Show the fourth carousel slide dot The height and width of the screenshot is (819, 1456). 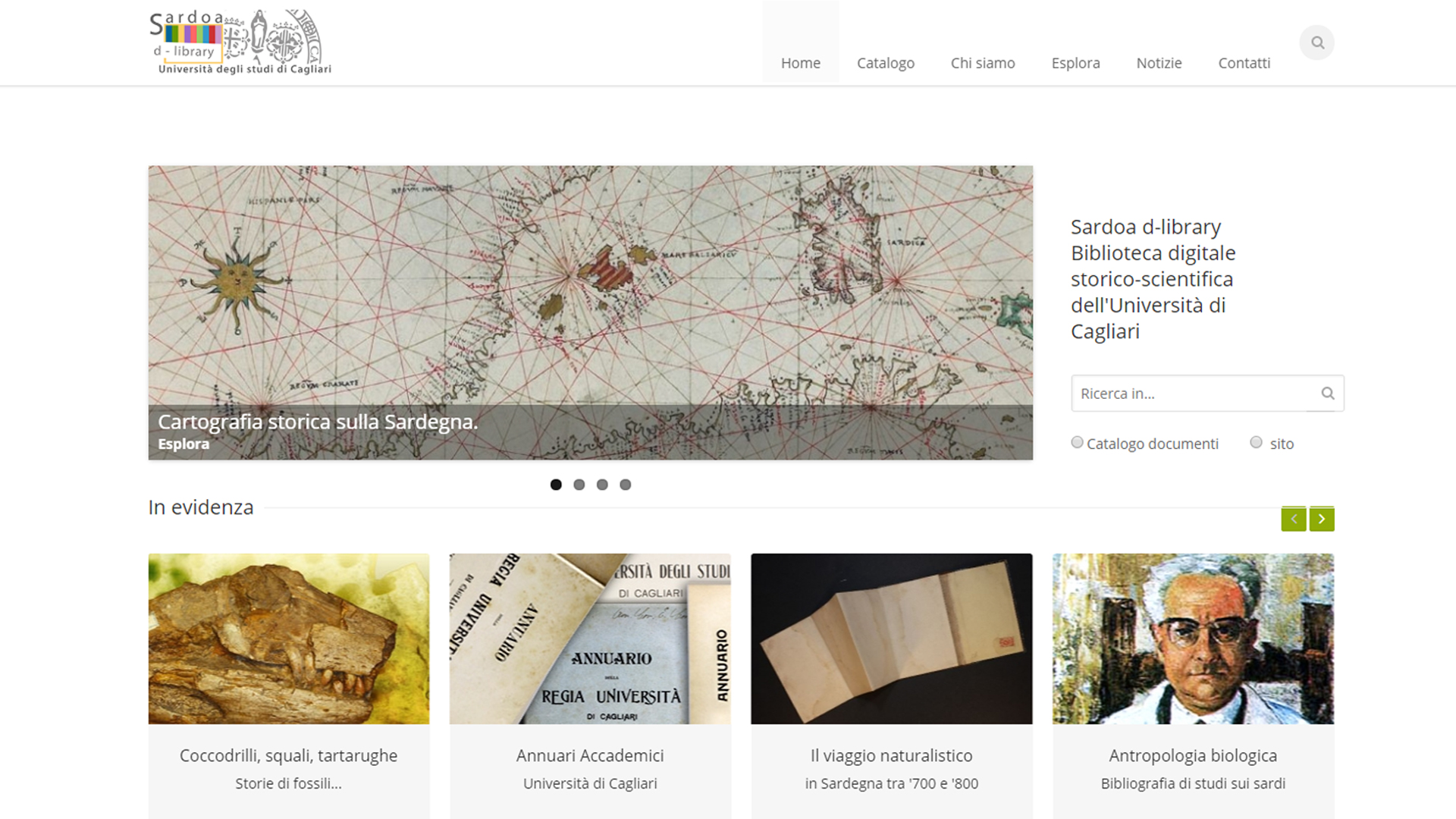626,485
